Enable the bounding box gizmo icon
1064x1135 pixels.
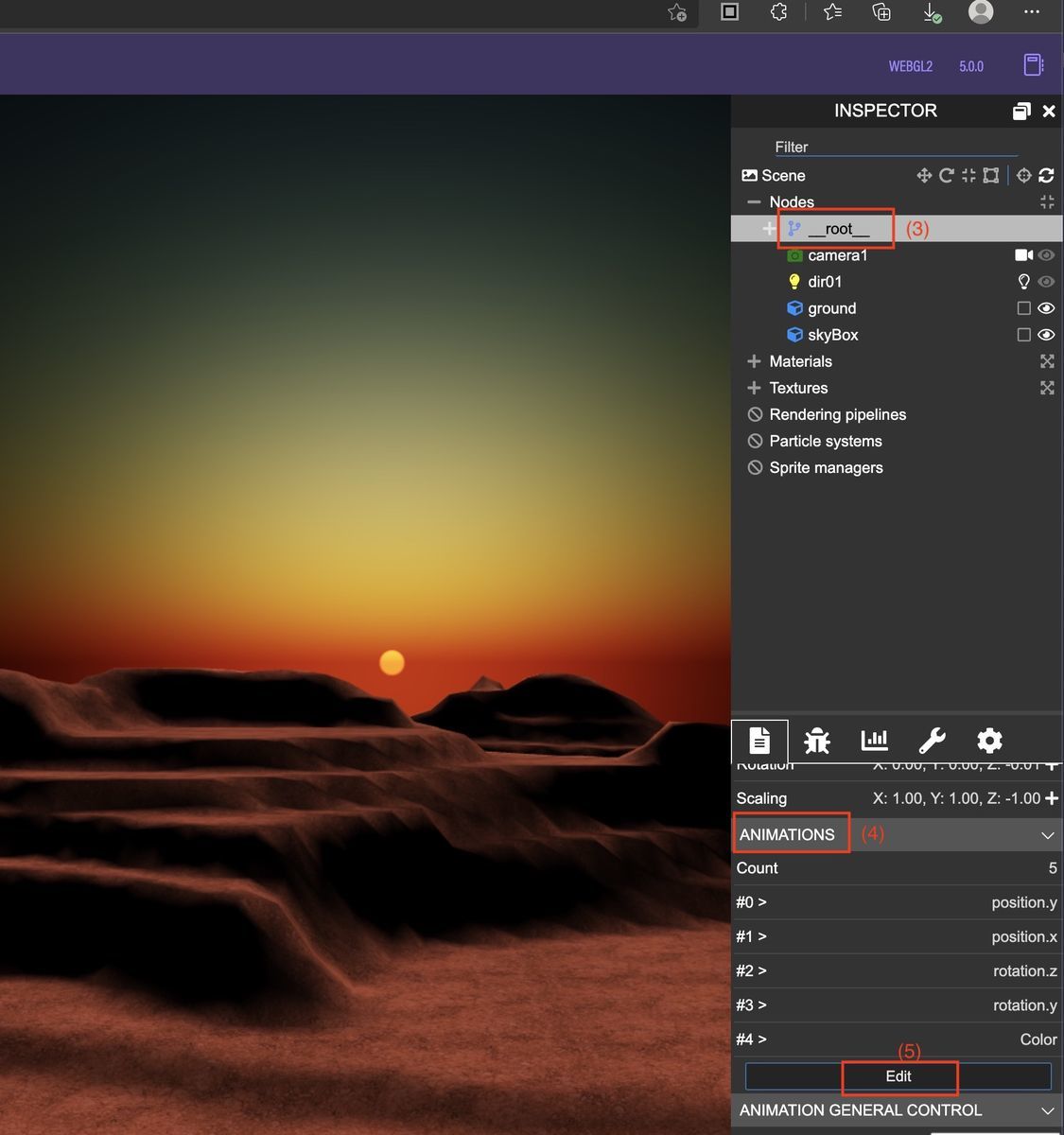[990, 175]
